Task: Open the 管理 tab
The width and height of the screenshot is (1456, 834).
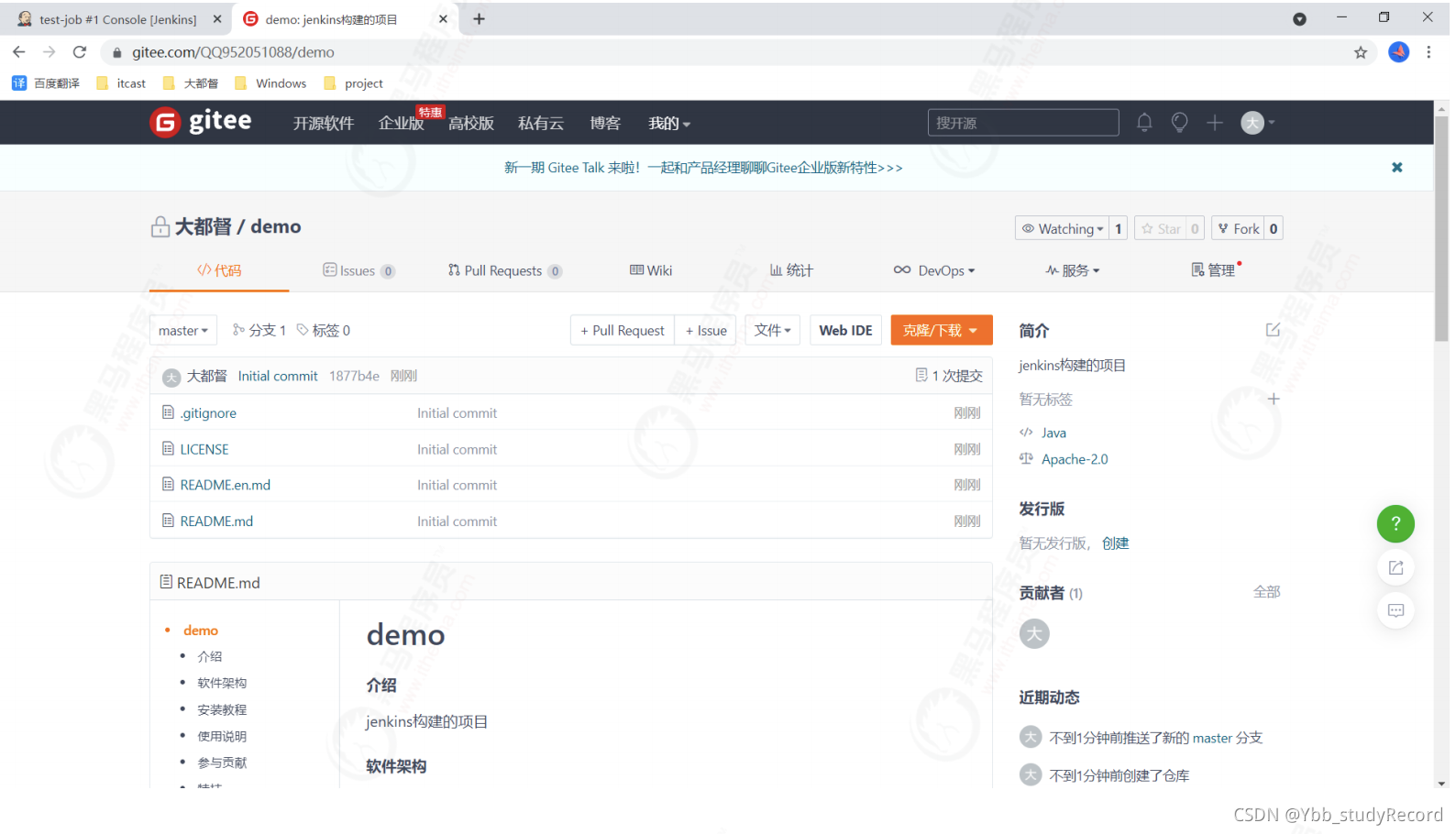Action: click(1215, 270)
